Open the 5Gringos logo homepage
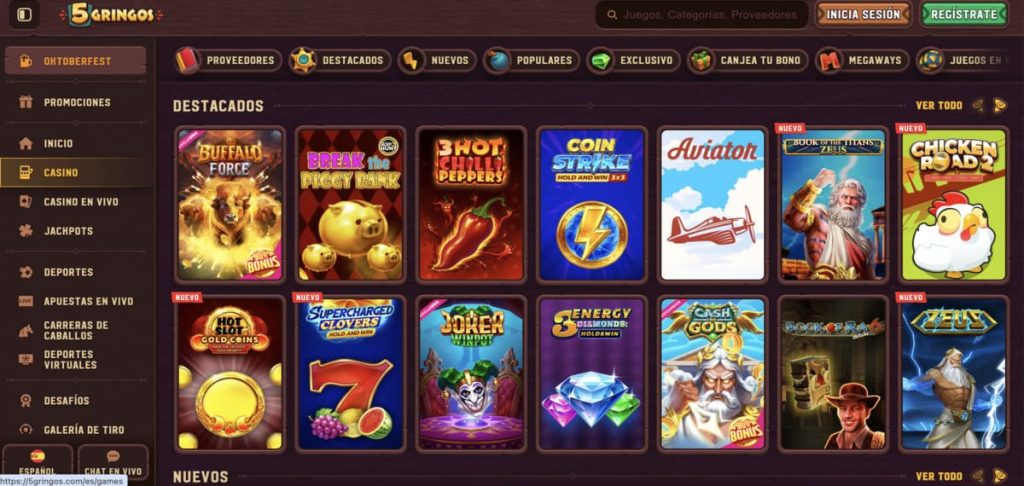This screenshot has width=1024, height=486. pos(112,14)
